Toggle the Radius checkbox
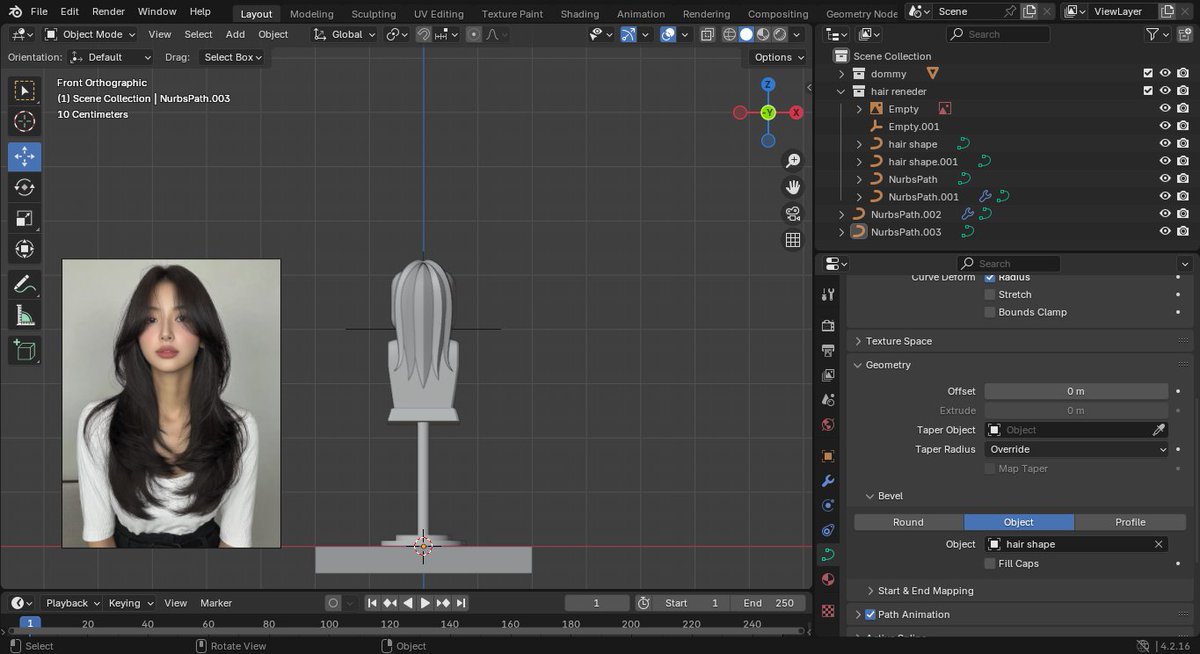Viewport: 1200px width, 654px height. tap(990, 277)
